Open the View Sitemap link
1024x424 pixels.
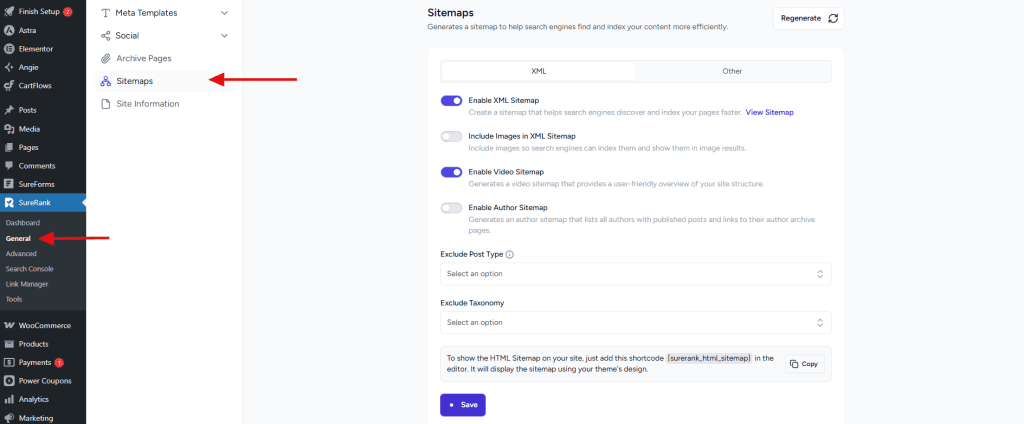769,113
